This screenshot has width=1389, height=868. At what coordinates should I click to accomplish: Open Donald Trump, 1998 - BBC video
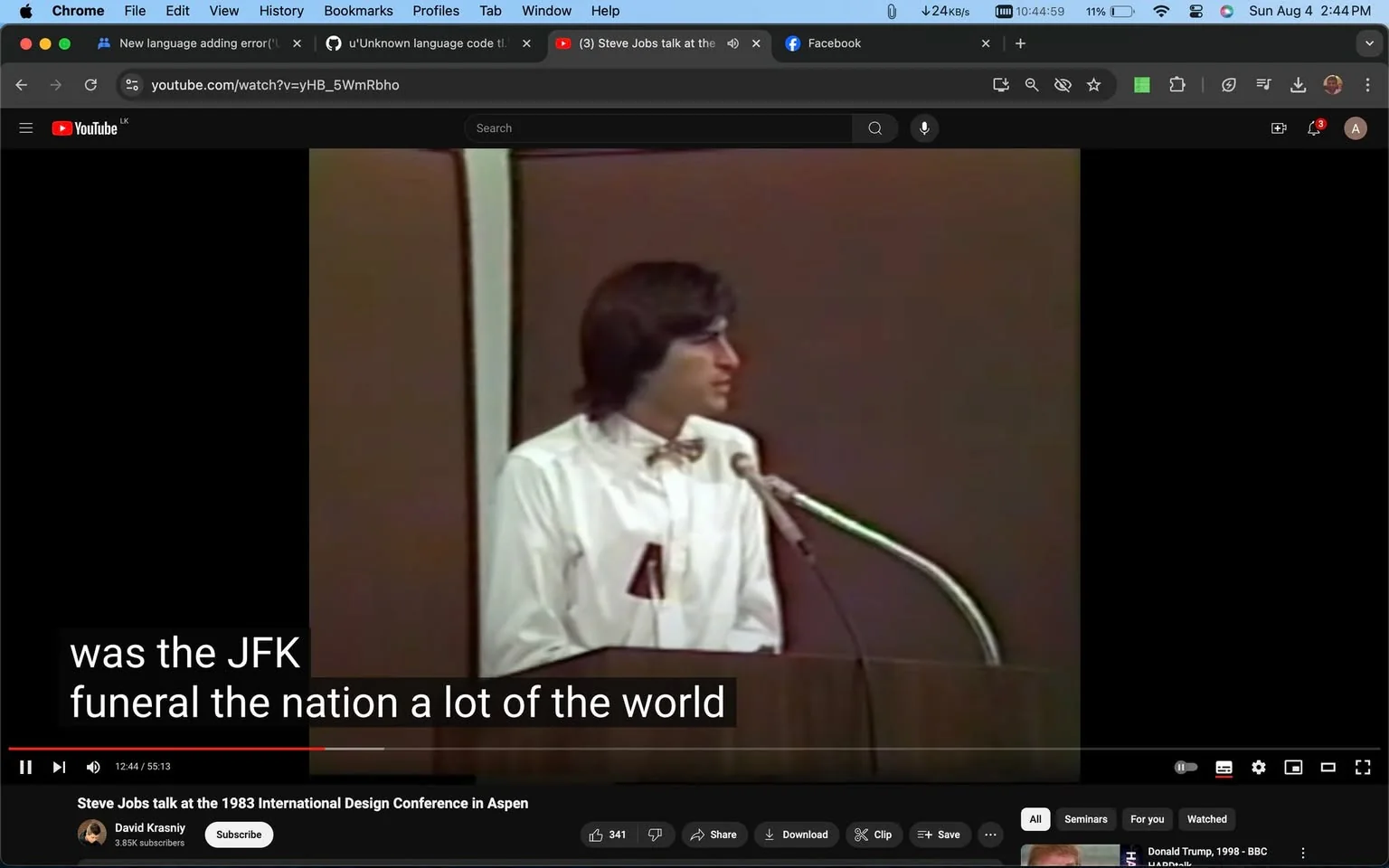(1207, 852)
